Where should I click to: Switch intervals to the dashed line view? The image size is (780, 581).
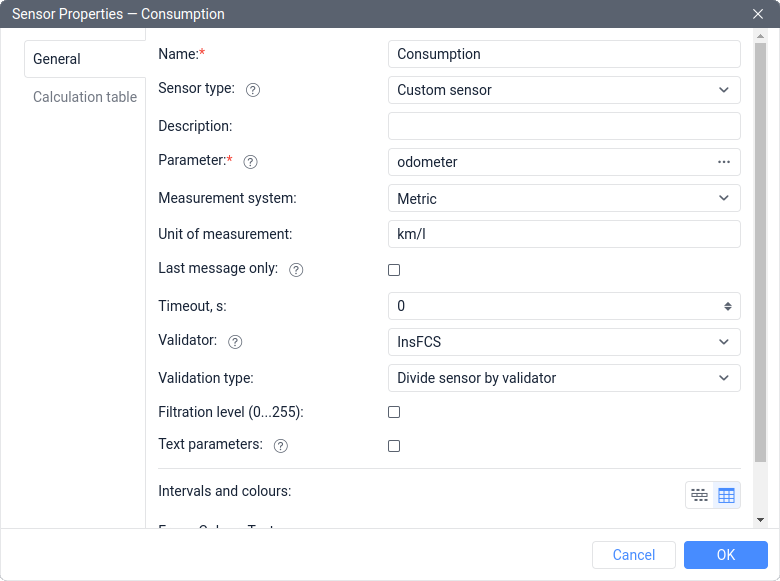pos(699,495)
